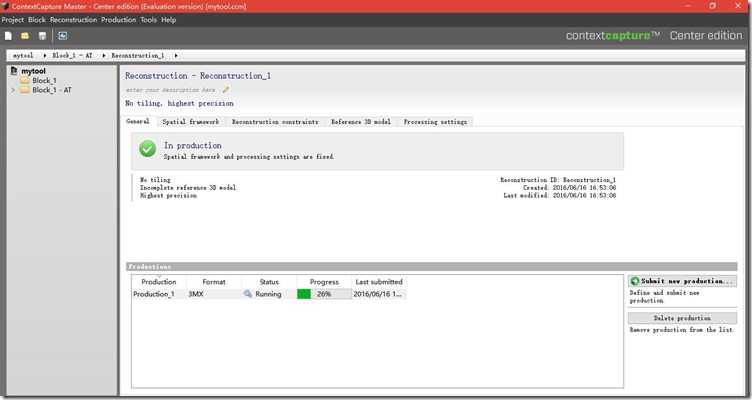Image resolution: width=752 pixels, height=400 pixels.
Task: Open the Reconstruction menu
Action: [x=73, y=20]
